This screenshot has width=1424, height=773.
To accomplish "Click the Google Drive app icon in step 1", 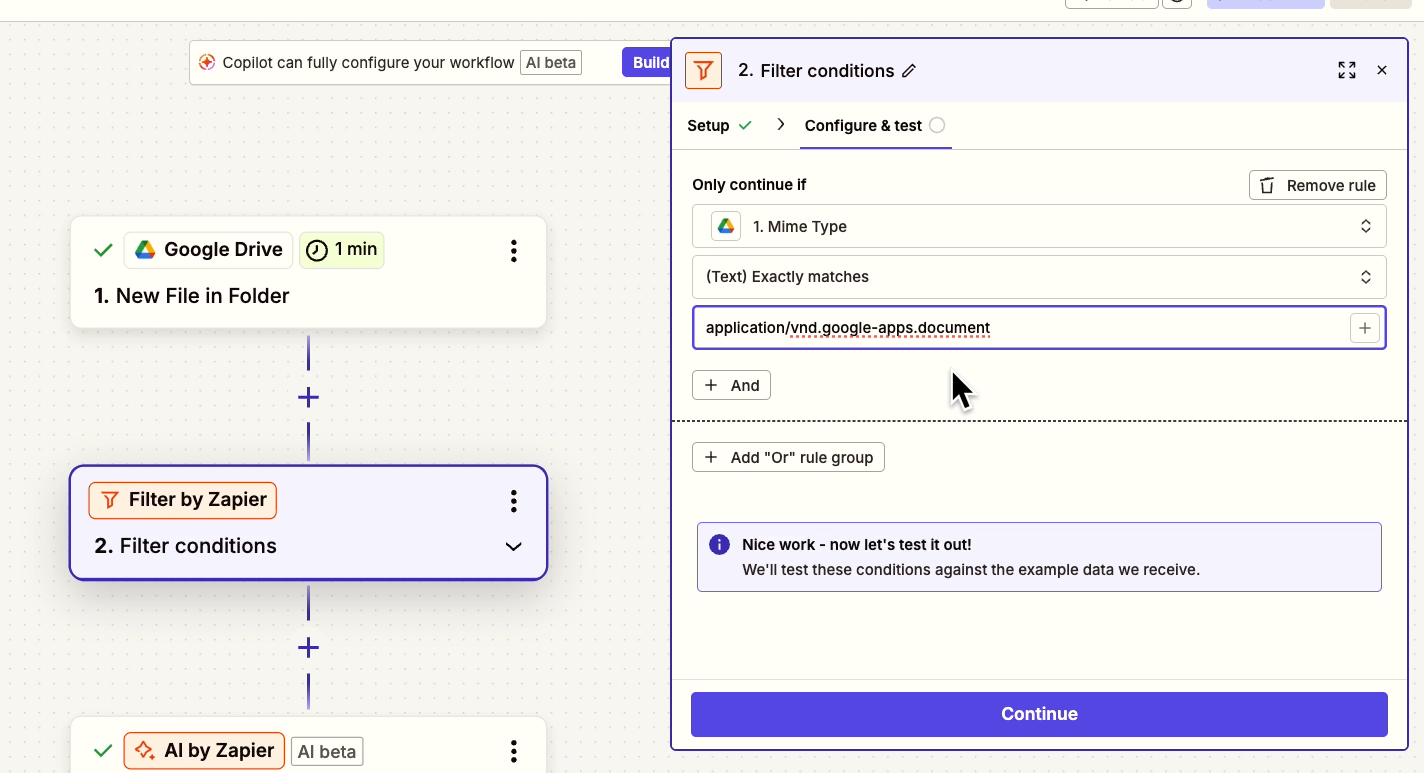I will coord(145,250).
